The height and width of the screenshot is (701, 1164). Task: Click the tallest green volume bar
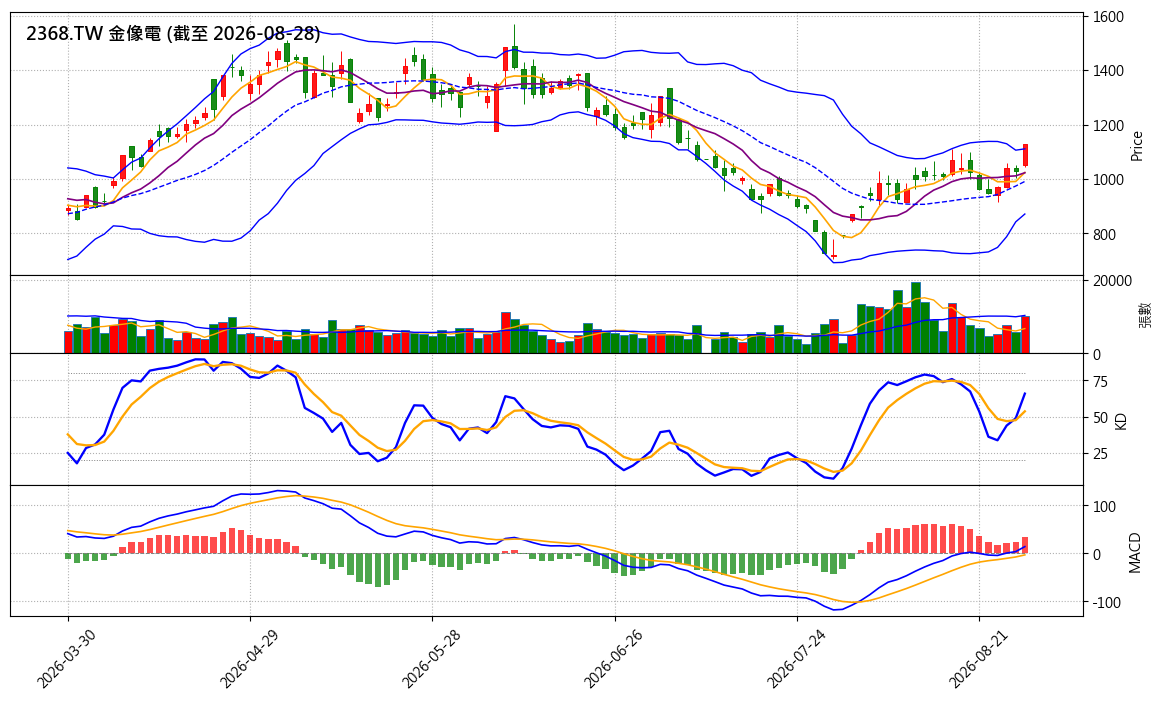(916, 318)
